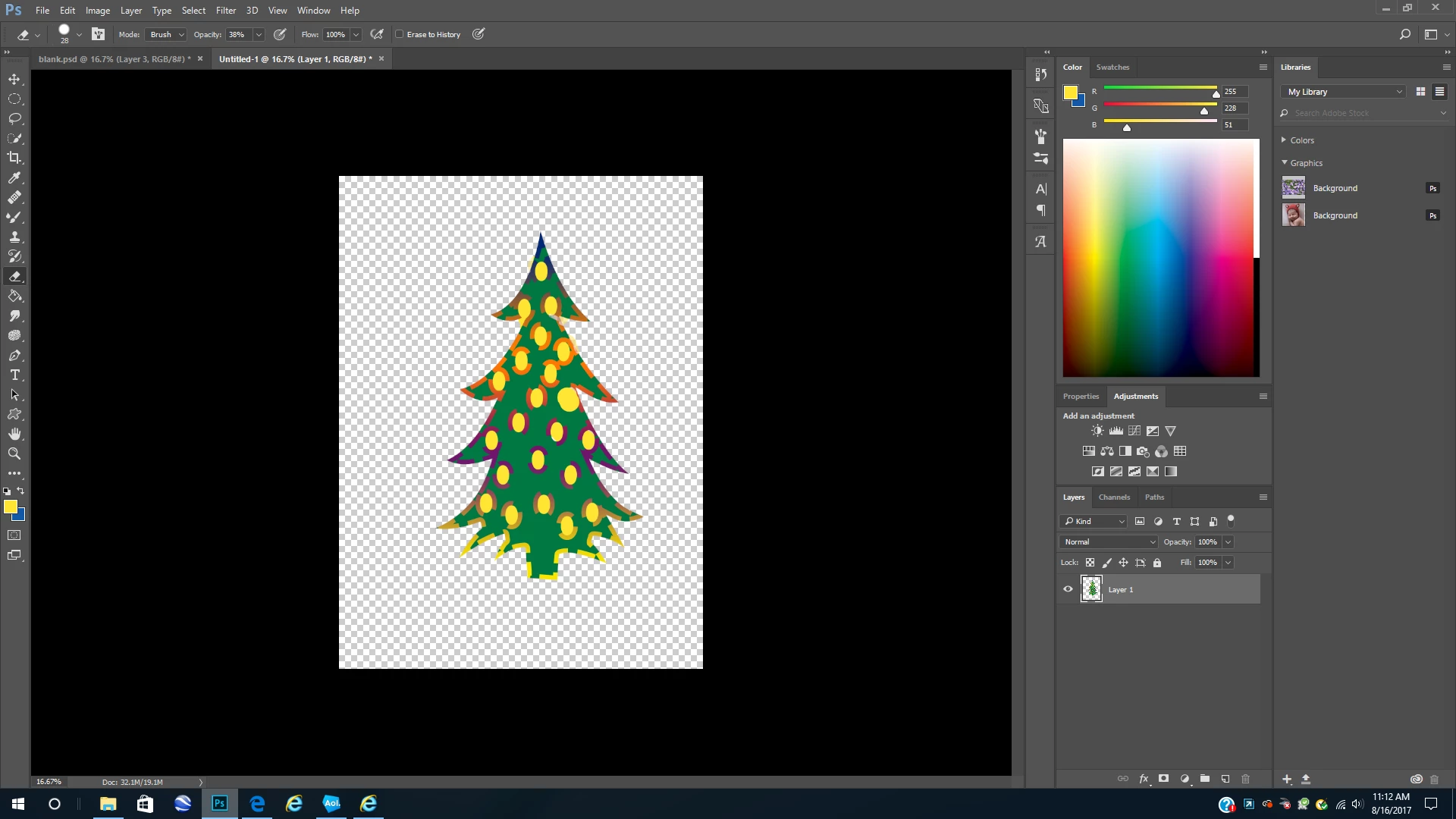The width and height of the screenshot is (1456, 819).
Task: Hide Layer 1 using the eye icon
Action: click(1068, 589)
